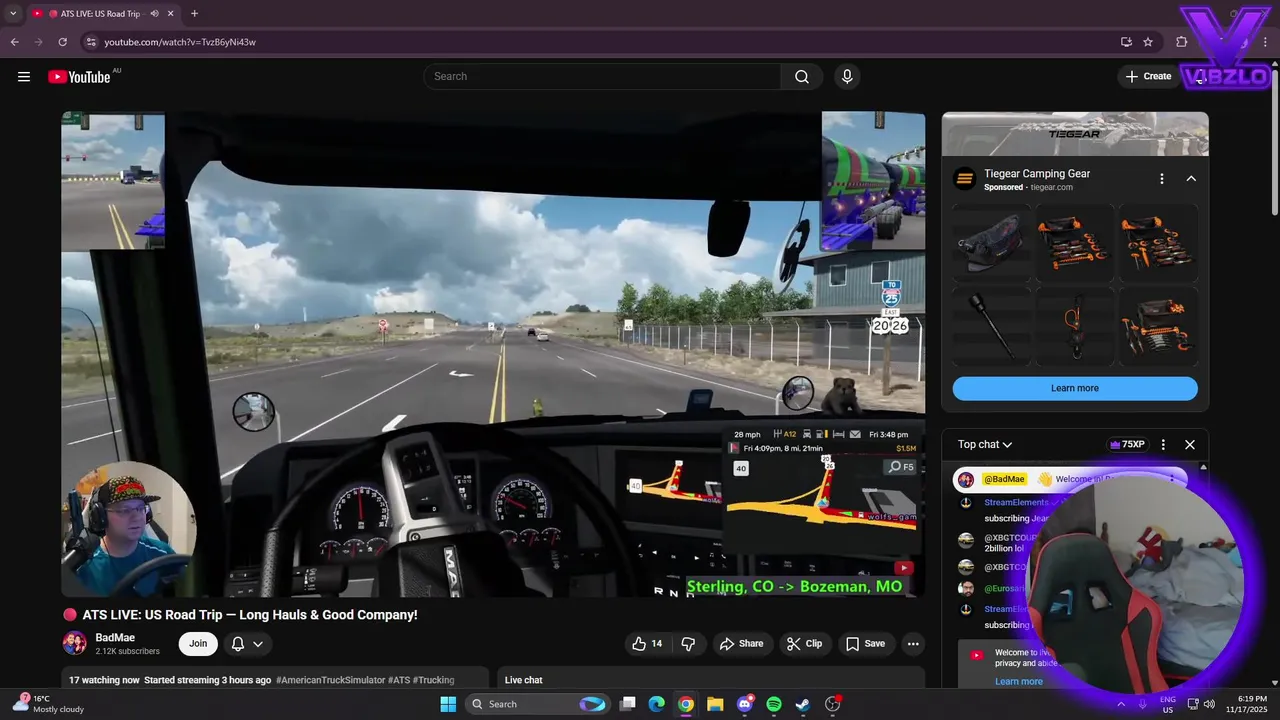Open the BadMae channel avatar
The image size is (1280, 720).
click(74, 643)
